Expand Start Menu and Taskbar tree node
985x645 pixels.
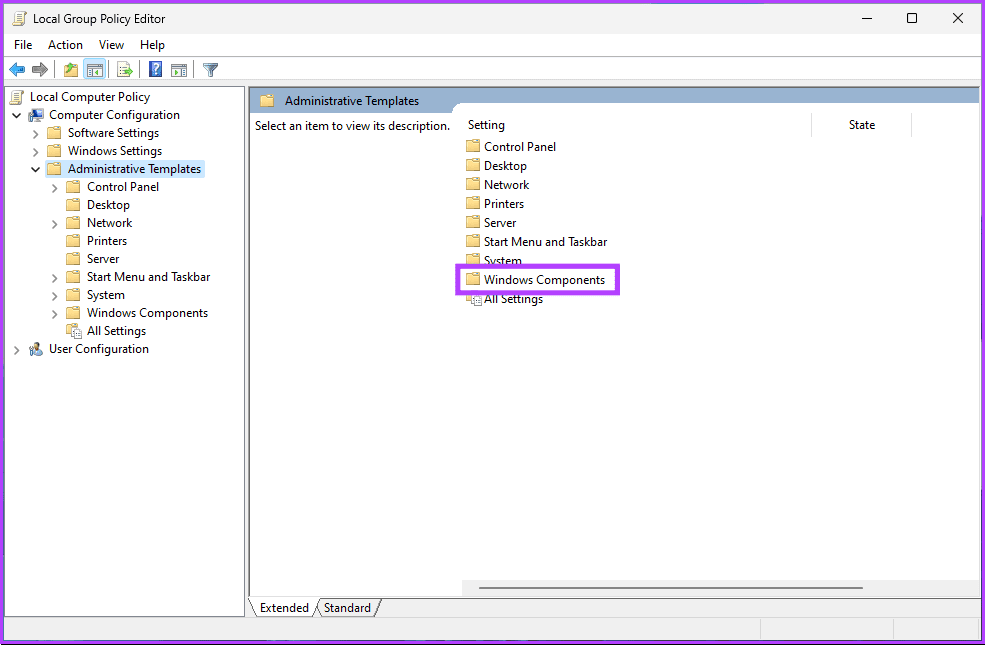point(54,278)
